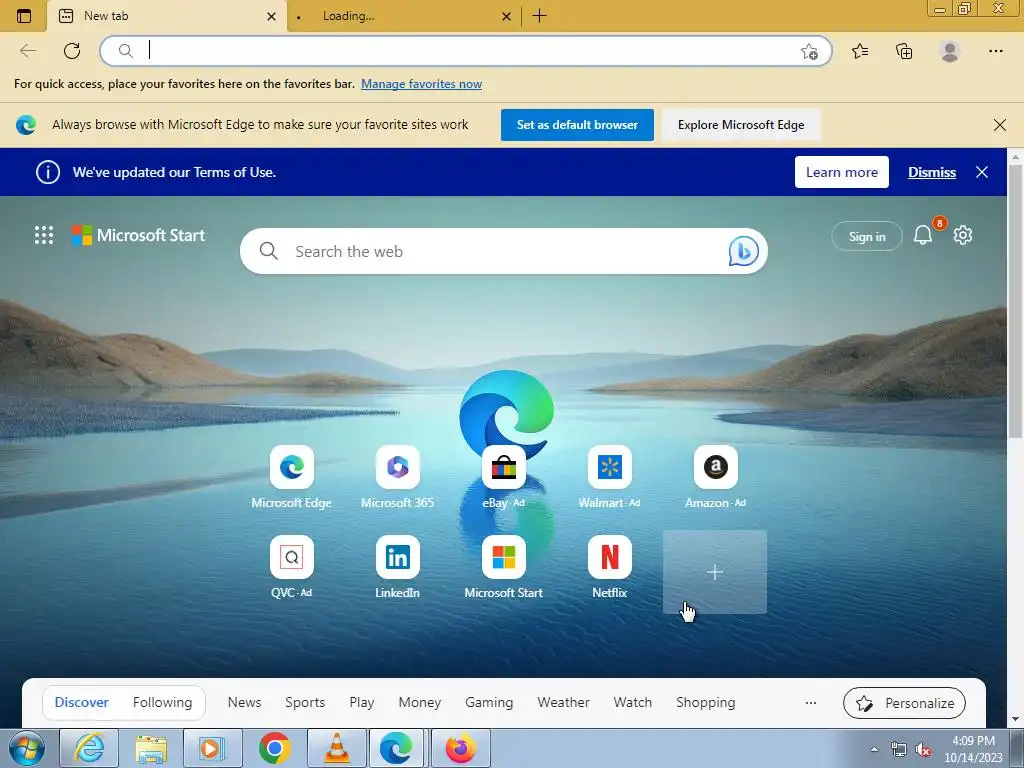Close the default browser notification bar
Screen dimensions: 1024x768
[x=1000, y=125]
